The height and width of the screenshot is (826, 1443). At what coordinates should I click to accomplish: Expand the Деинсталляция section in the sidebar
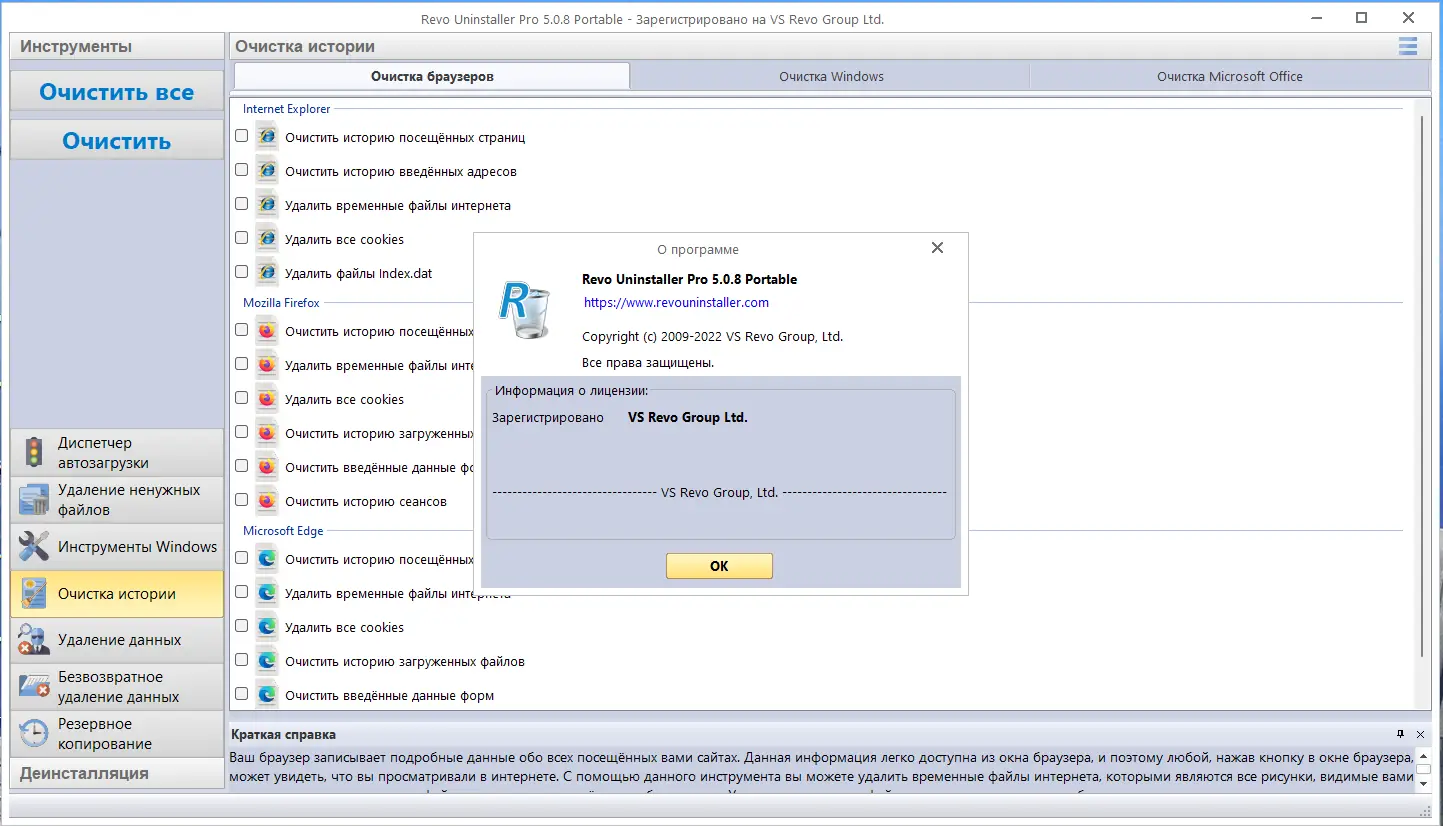tap(116, 773)
